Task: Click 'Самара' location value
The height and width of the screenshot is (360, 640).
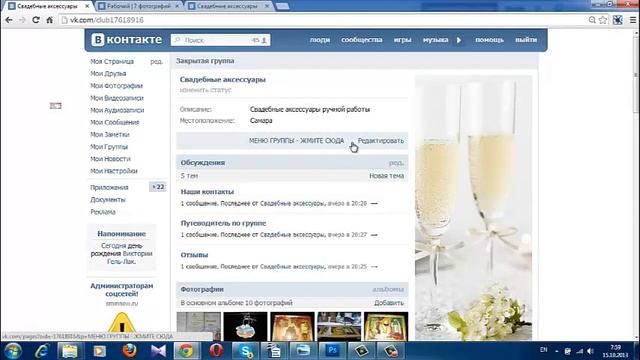Action: tap(261, 121)
